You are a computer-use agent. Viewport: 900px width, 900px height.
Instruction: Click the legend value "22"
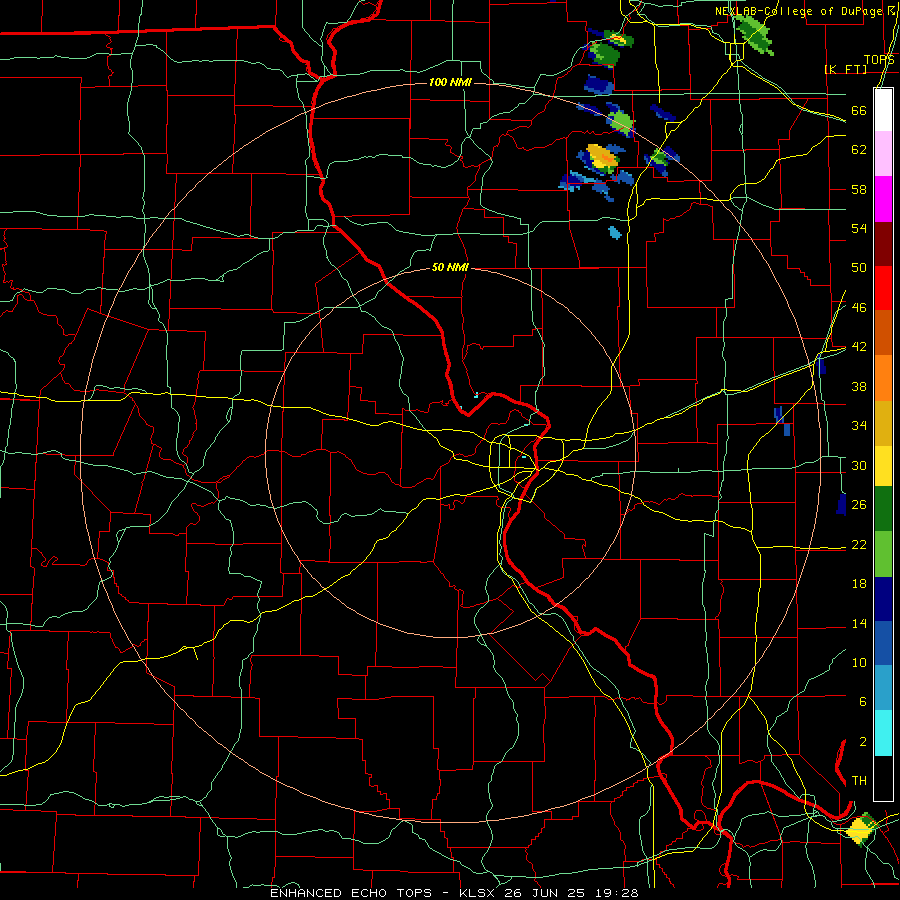pos(859,544)
